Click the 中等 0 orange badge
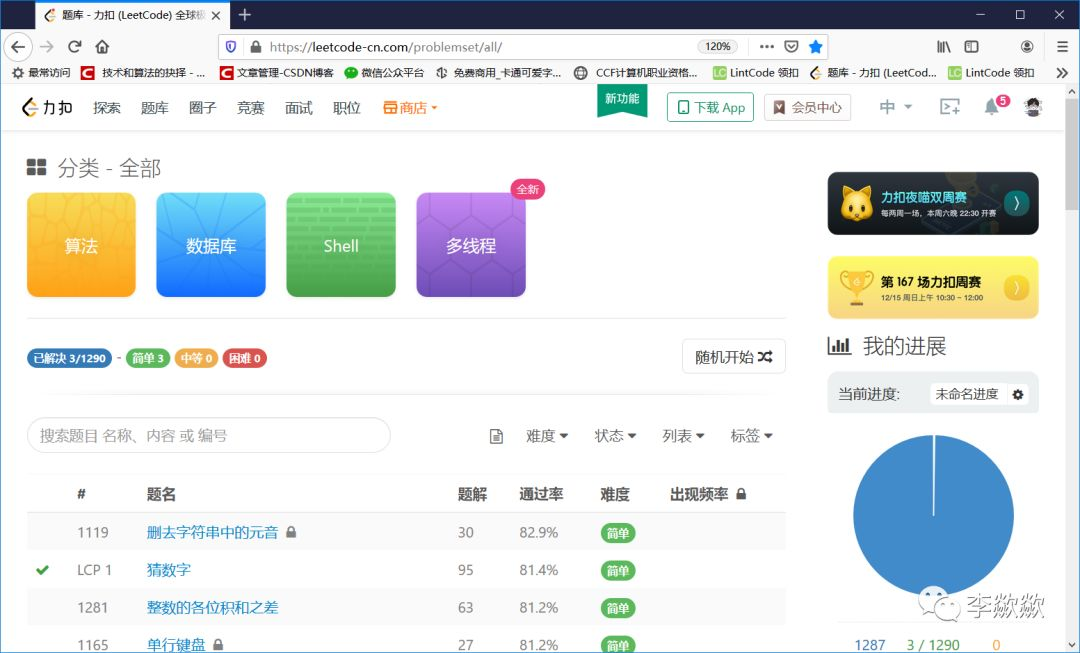 click(x=196, y=358)
